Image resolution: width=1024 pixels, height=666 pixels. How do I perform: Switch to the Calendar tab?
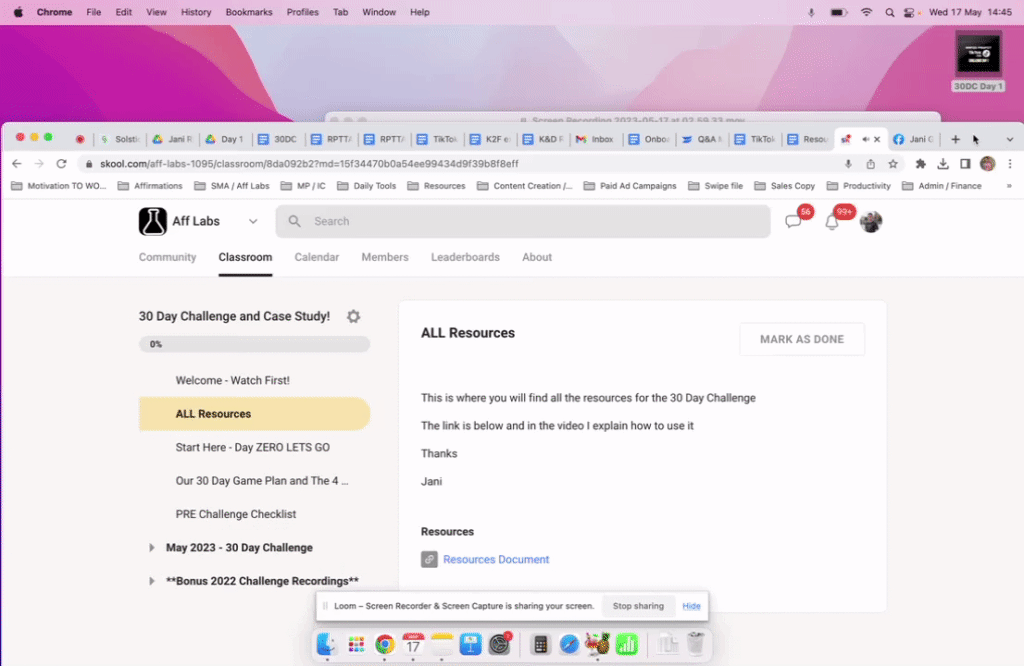pos(317,257)
